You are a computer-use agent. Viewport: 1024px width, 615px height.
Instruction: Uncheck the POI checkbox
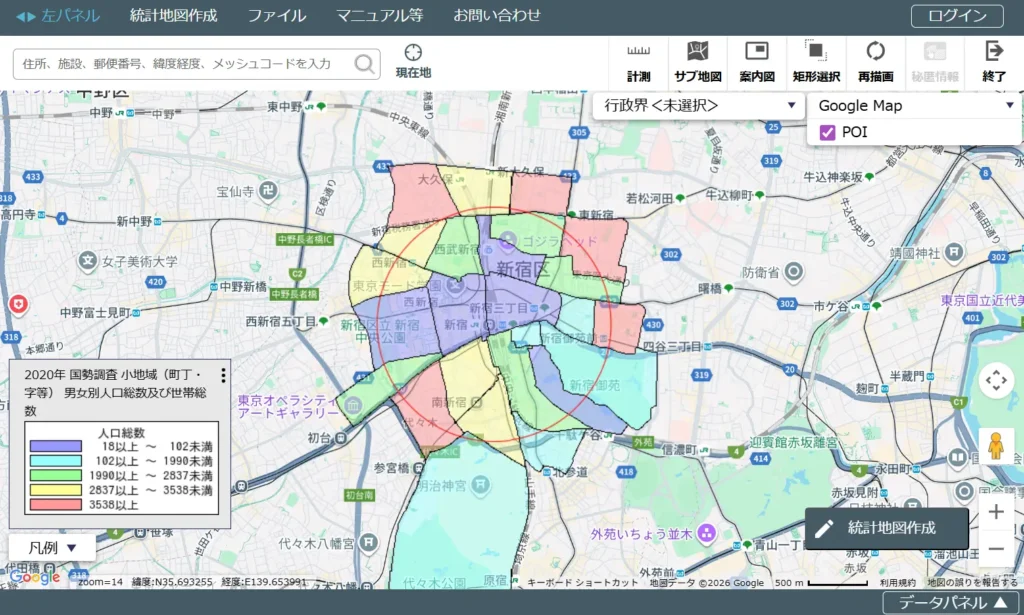tap(827, 132)
